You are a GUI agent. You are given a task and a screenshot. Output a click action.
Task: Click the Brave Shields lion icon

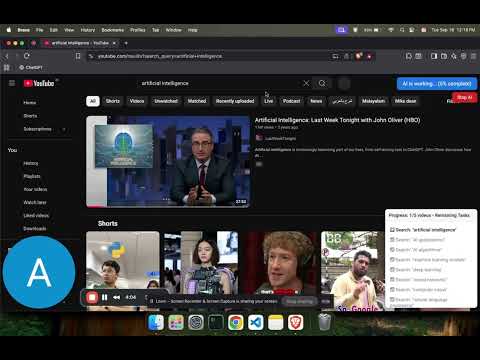pyautogui.click(x=359, y=56)
